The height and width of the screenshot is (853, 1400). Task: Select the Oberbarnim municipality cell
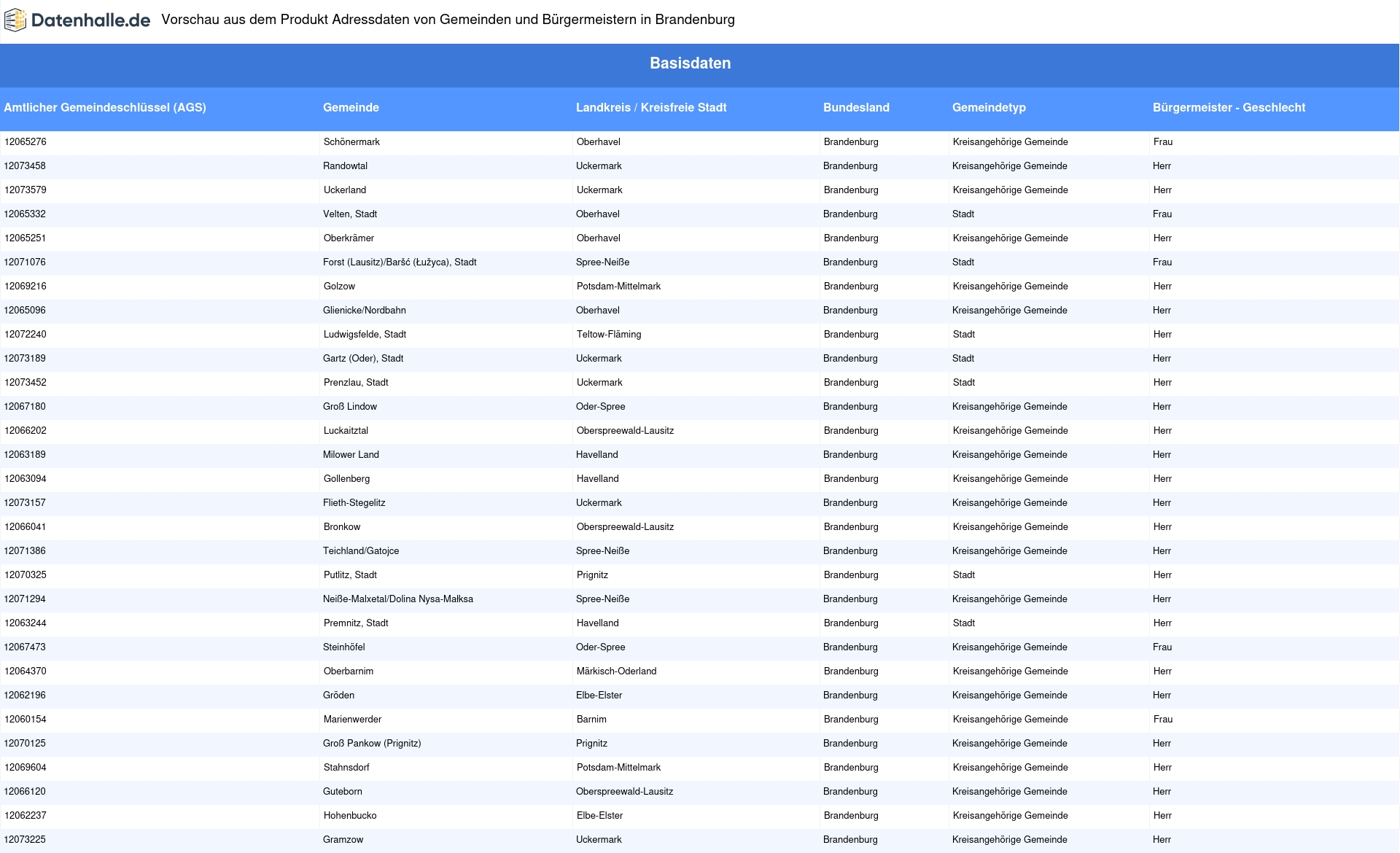[x=349, y=671]
